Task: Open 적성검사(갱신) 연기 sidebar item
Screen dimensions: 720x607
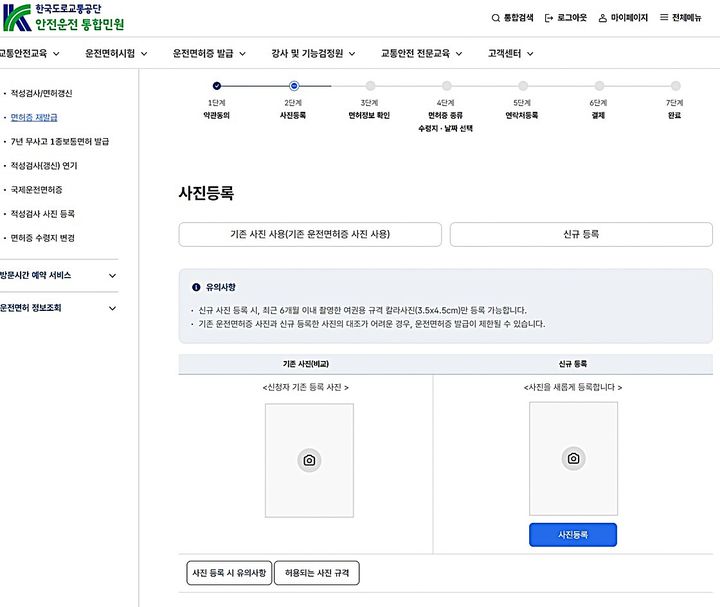Action: coord(44,166)
